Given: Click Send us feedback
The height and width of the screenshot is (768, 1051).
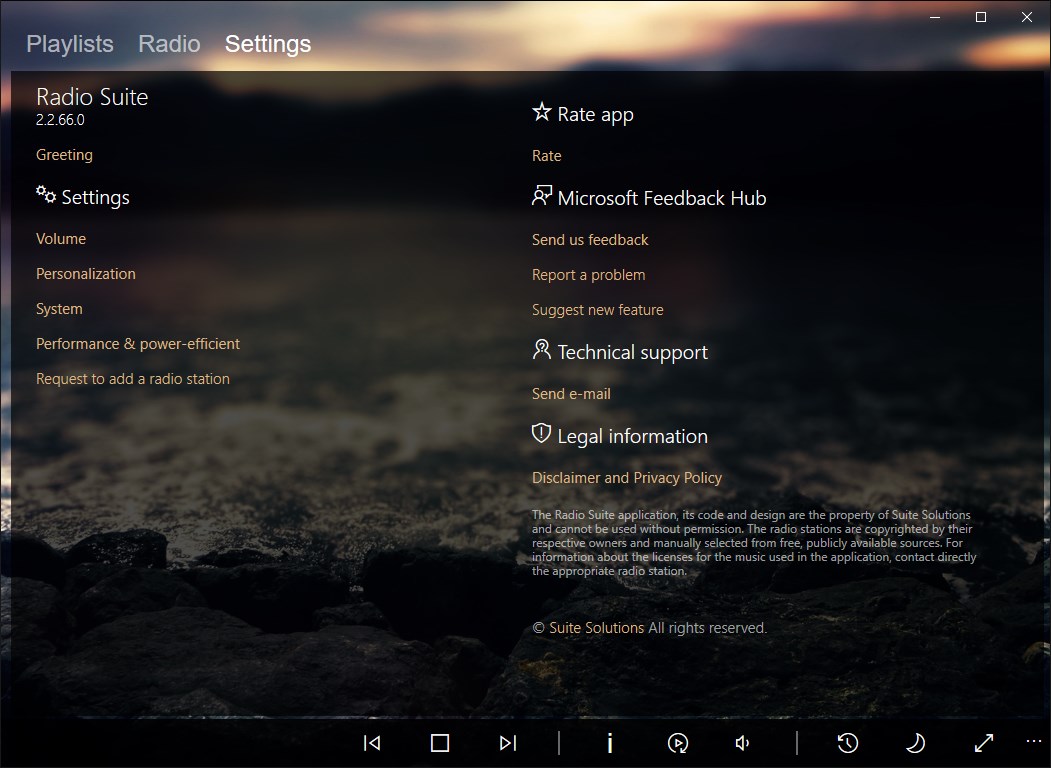Looking at the screenshot, I should coord(590,240).
